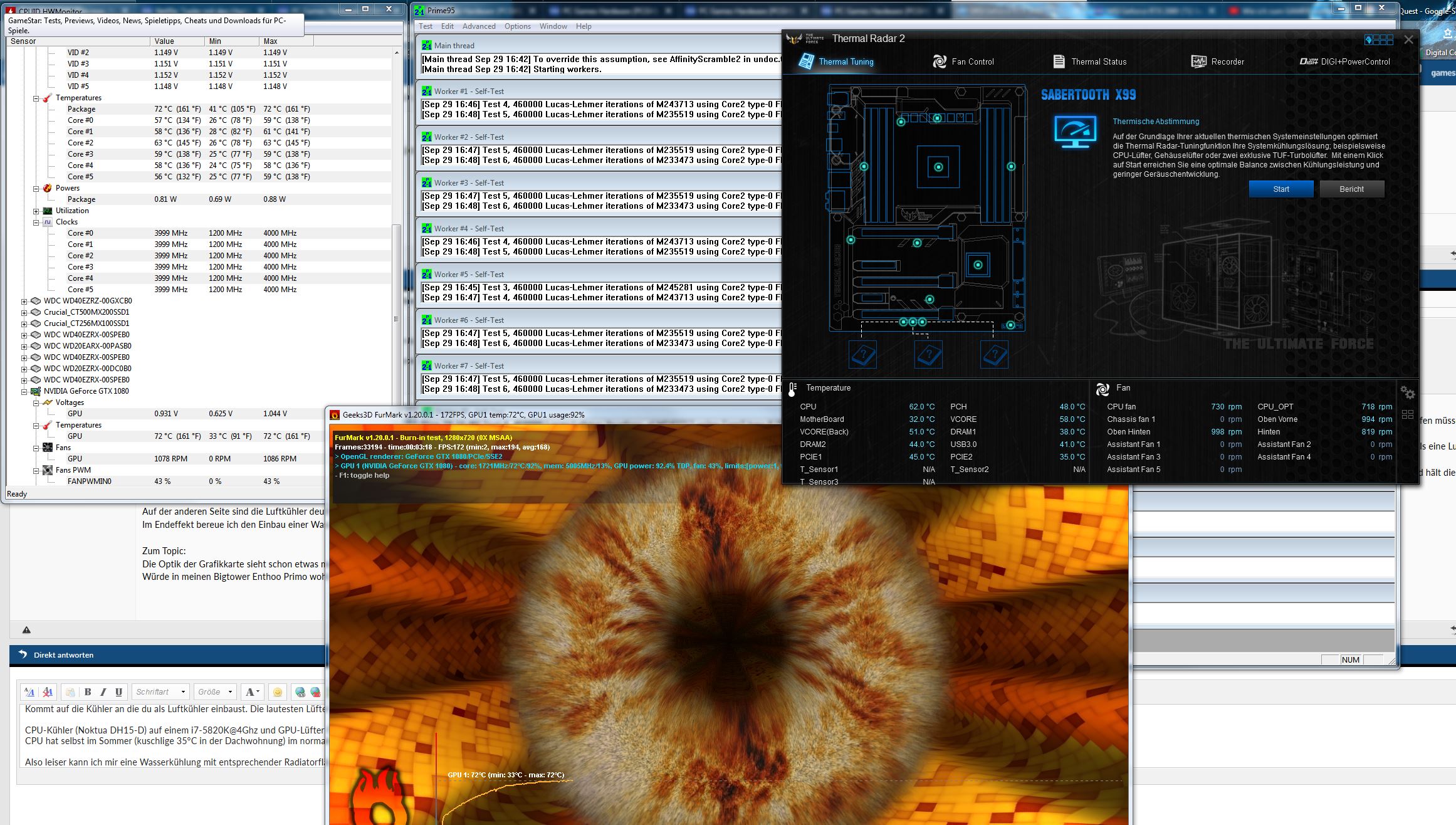Viewport: 1456px width, 825px height.
Task: Collapse the GPU Fans PWM node
Action: [36, 471]
